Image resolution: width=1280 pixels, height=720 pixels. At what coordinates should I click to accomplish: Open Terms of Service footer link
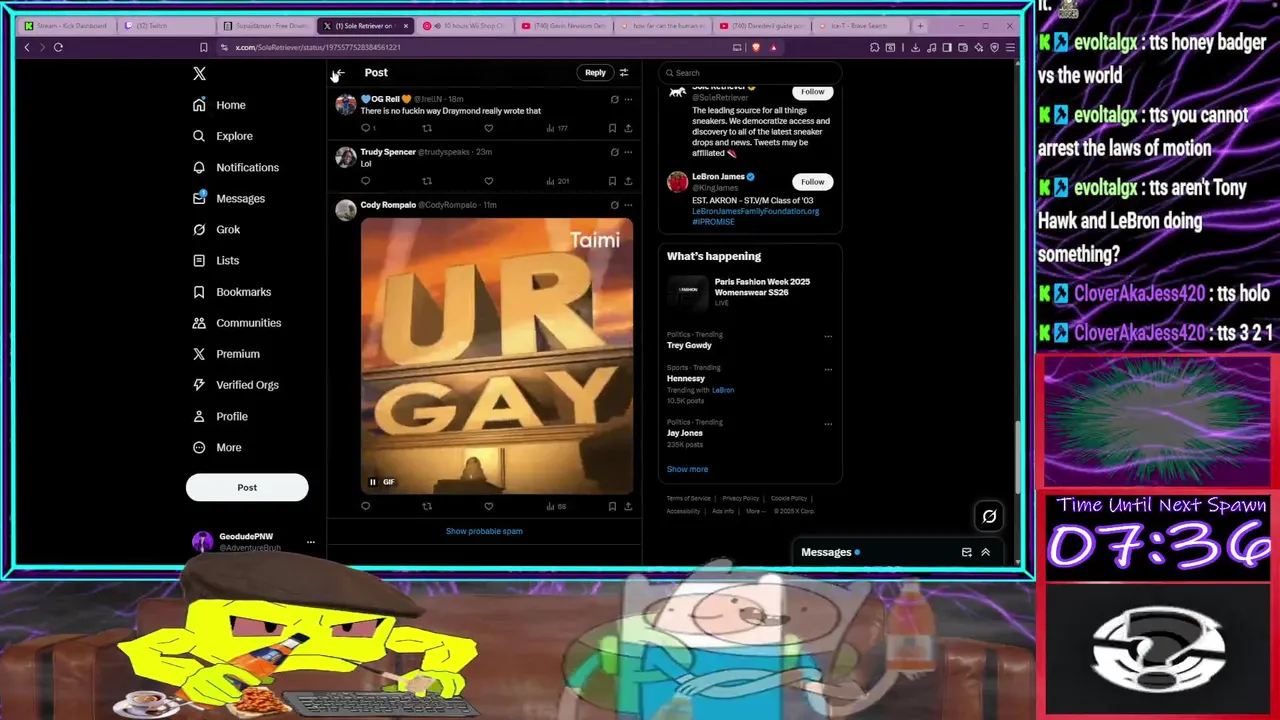689,498
